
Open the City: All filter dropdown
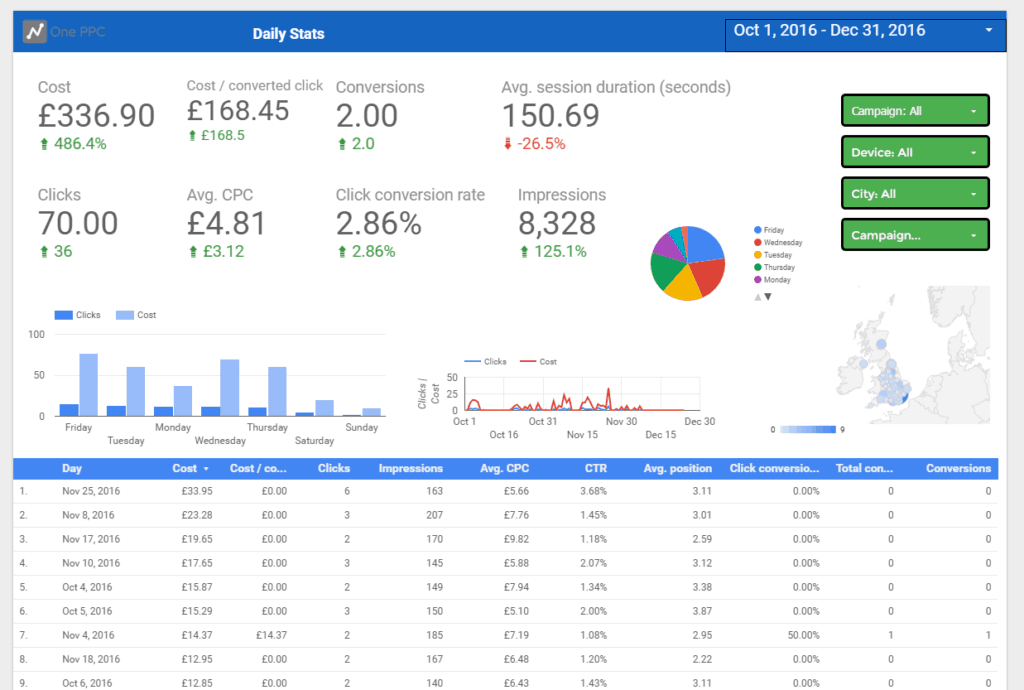coord(914,194)
